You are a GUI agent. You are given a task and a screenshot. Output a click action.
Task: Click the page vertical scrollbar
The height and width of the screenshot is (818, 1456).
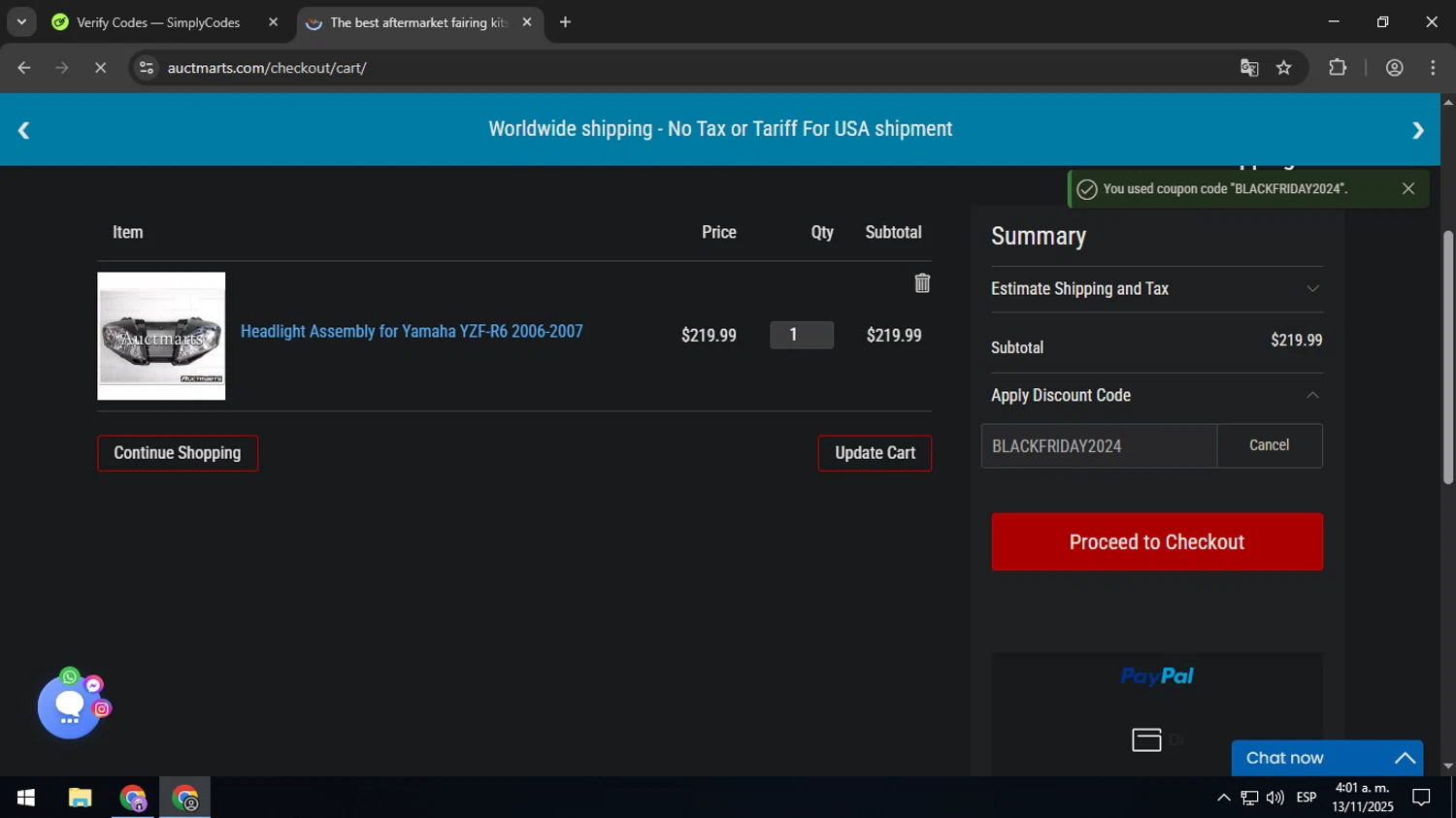click(1448, 357)
